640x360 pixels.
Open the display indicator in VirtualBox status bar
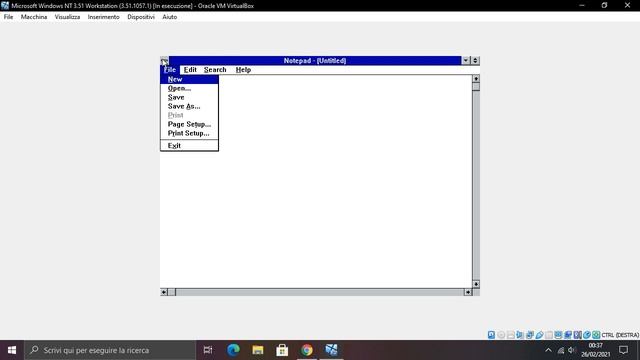(558, 335)
